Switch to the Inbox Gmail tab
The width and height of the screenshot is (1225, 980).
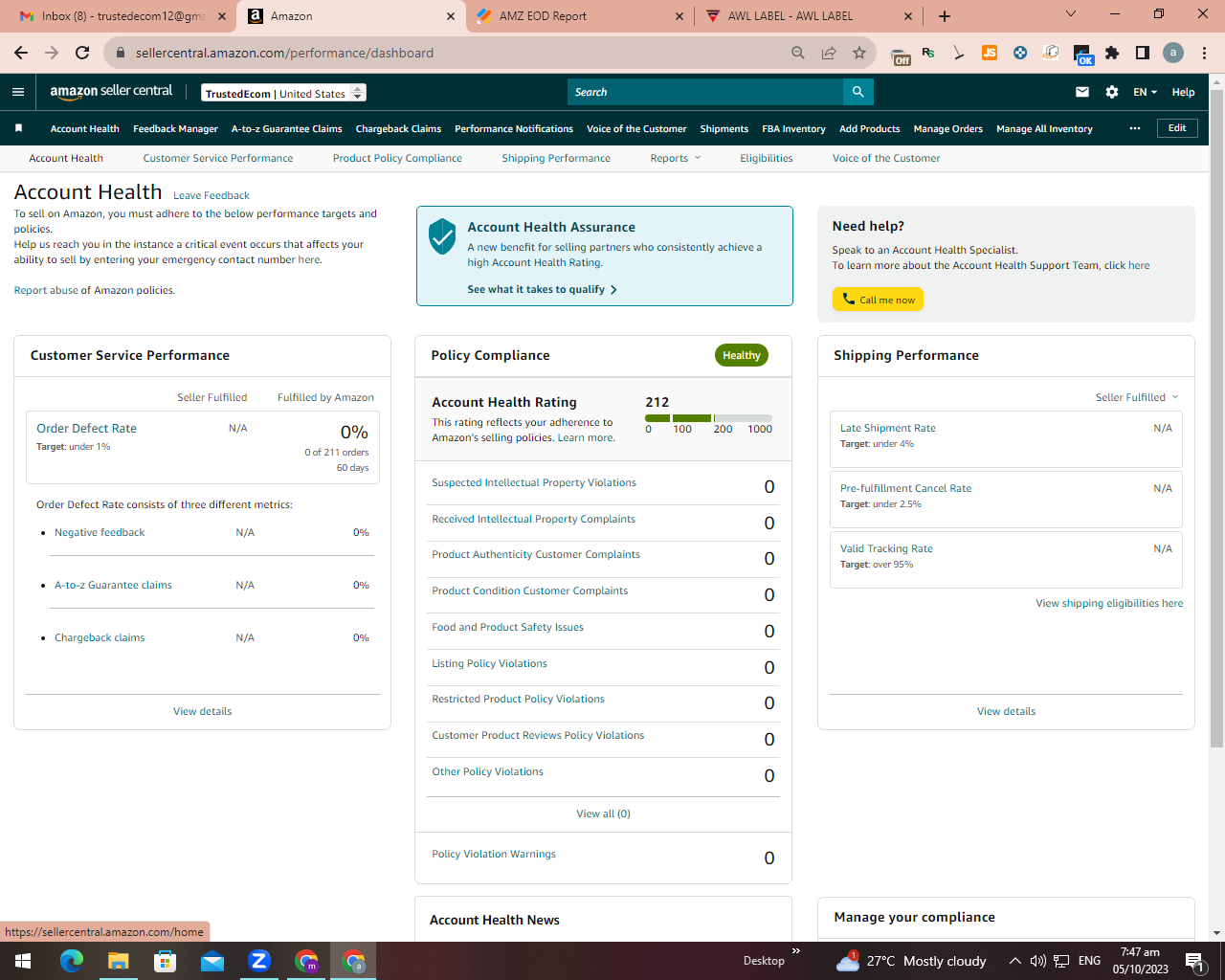coord(122,16)
